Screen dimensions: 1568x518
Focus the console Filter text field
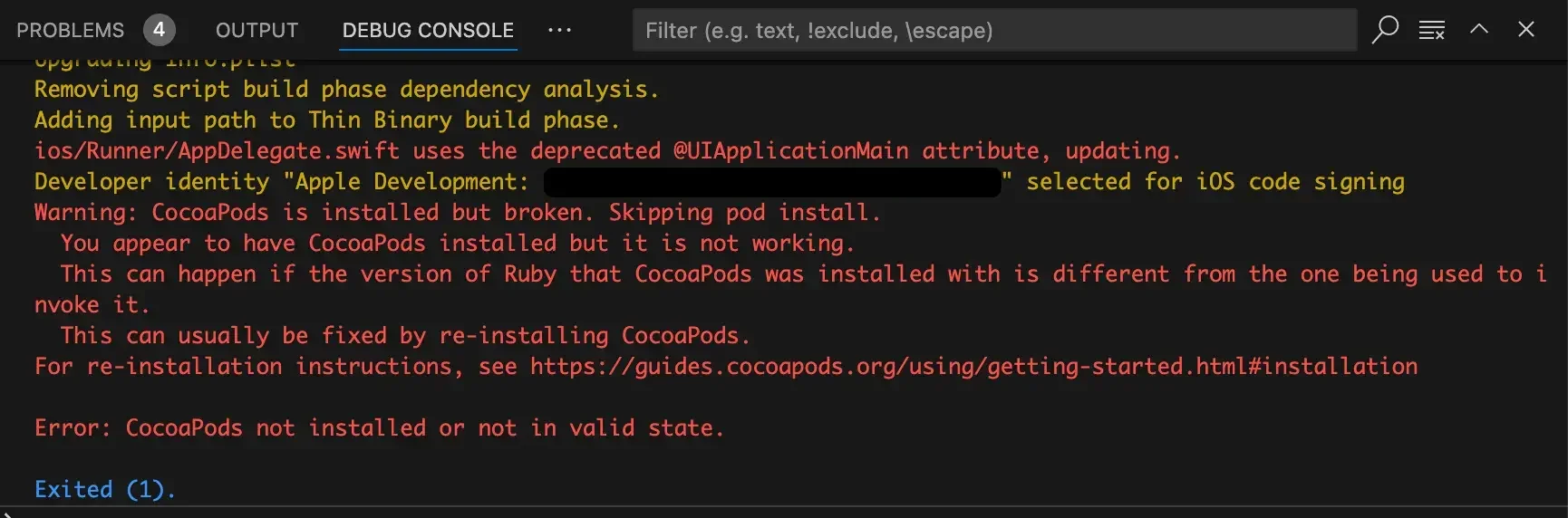[994, 30]
